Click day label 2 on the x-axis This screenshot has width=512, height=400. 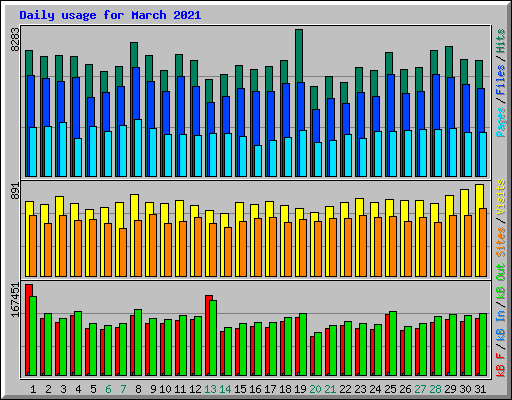pos(48,389)
